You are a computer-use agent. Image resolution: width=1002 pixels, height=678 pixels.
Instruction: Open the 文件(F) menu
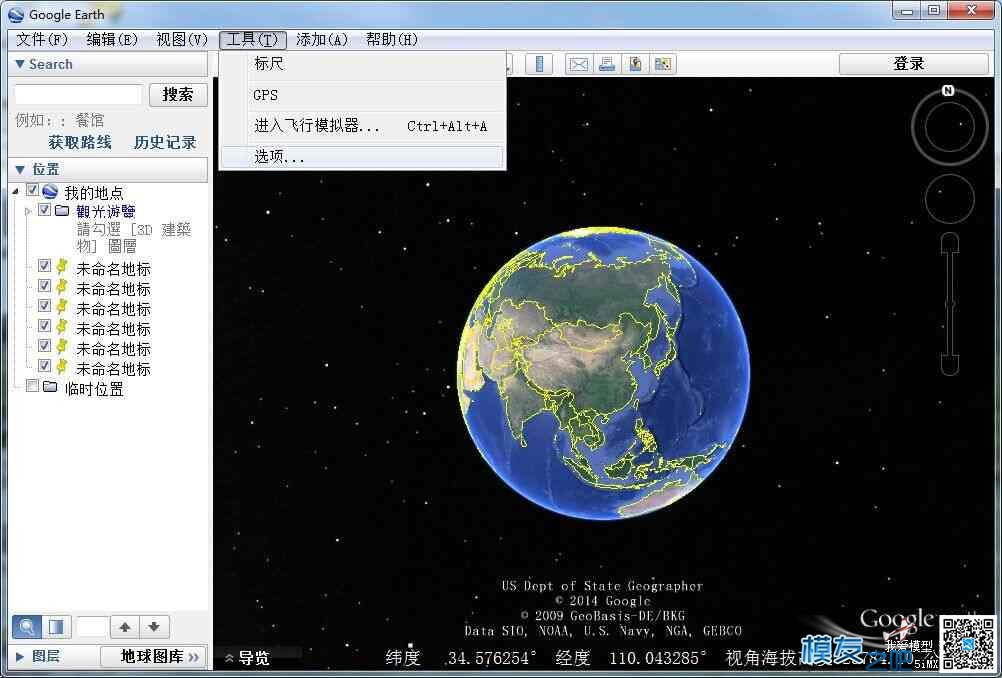(42, 40)
